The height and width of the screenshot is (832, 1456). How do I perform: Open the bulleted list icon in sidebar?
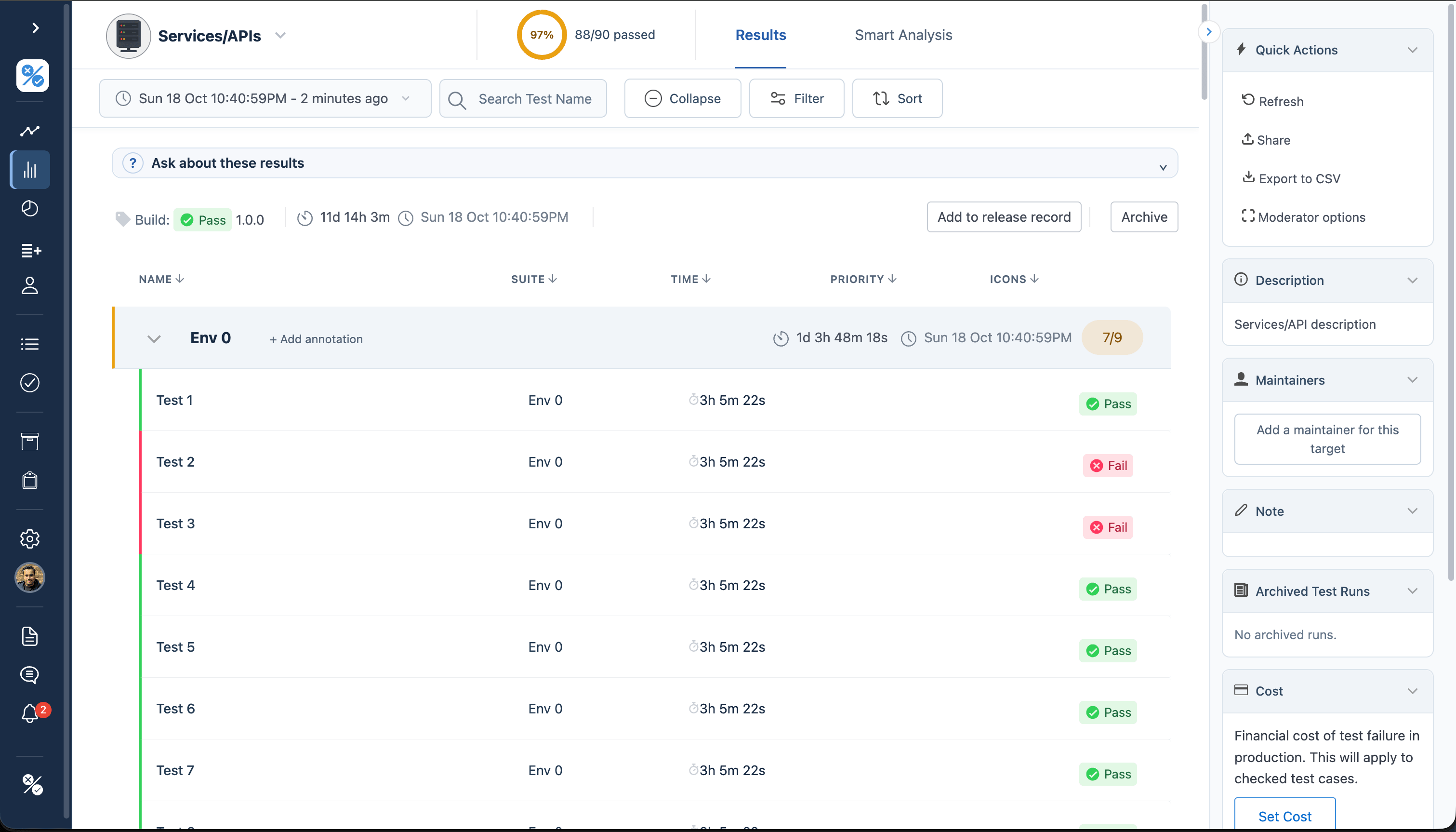pos(30,344)
